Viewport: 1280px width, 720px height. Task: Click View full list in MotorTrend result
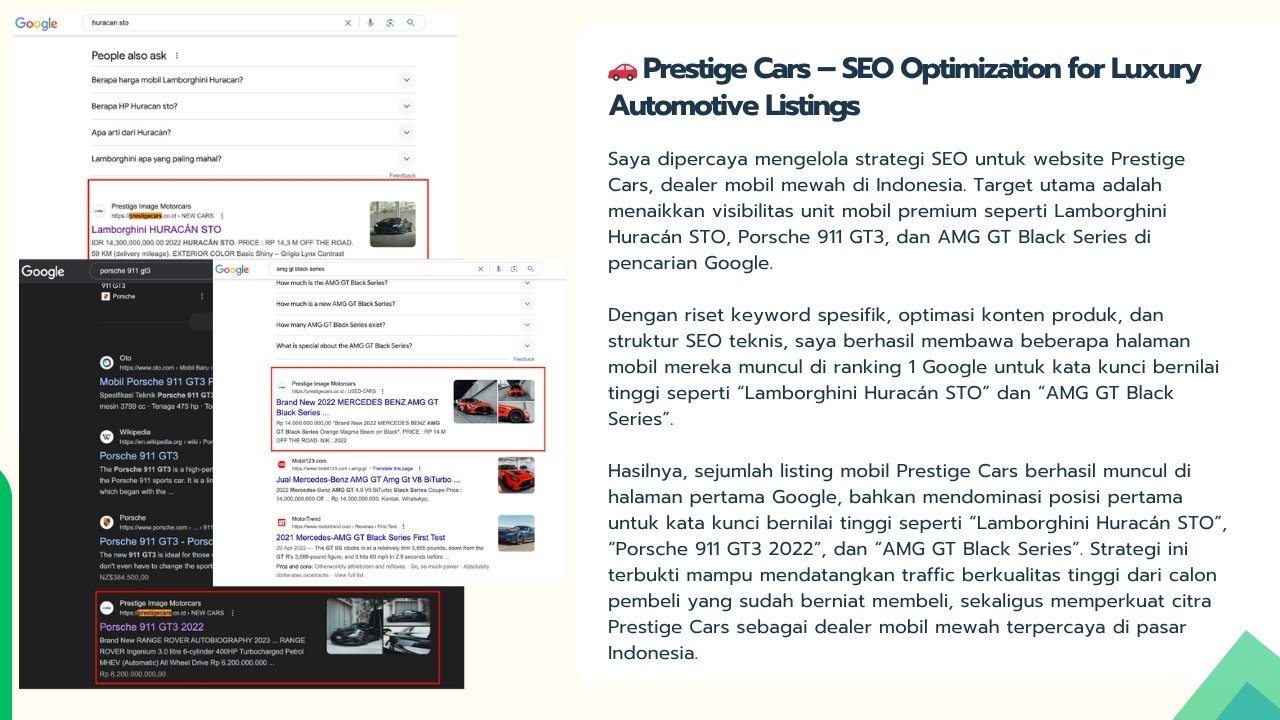(x=349, y=576)
